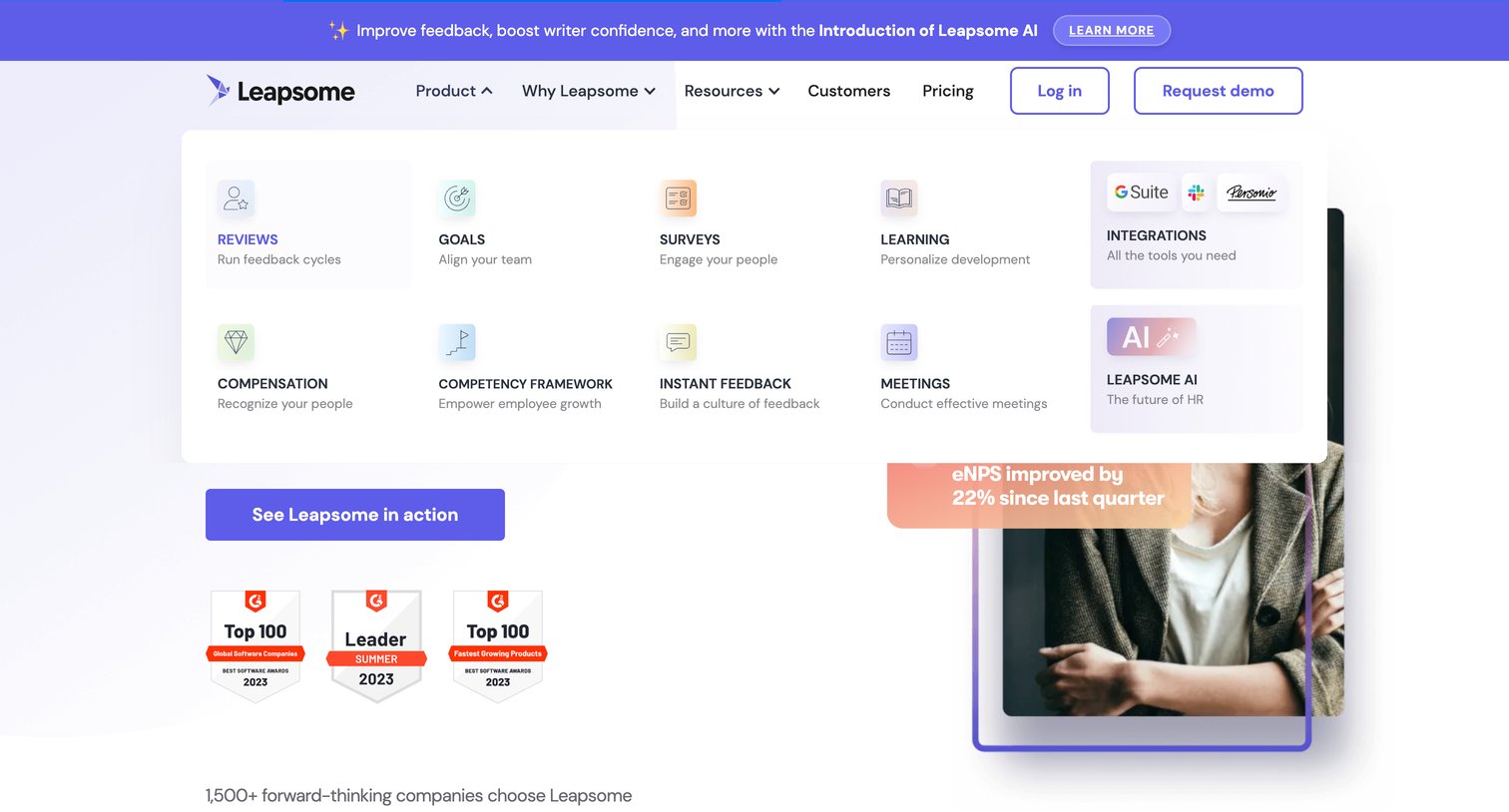Image resolution: width=1509 pixels, height=812 pixels.
Task: Select the Goals target icon
Action: click(x=457, y=199)
